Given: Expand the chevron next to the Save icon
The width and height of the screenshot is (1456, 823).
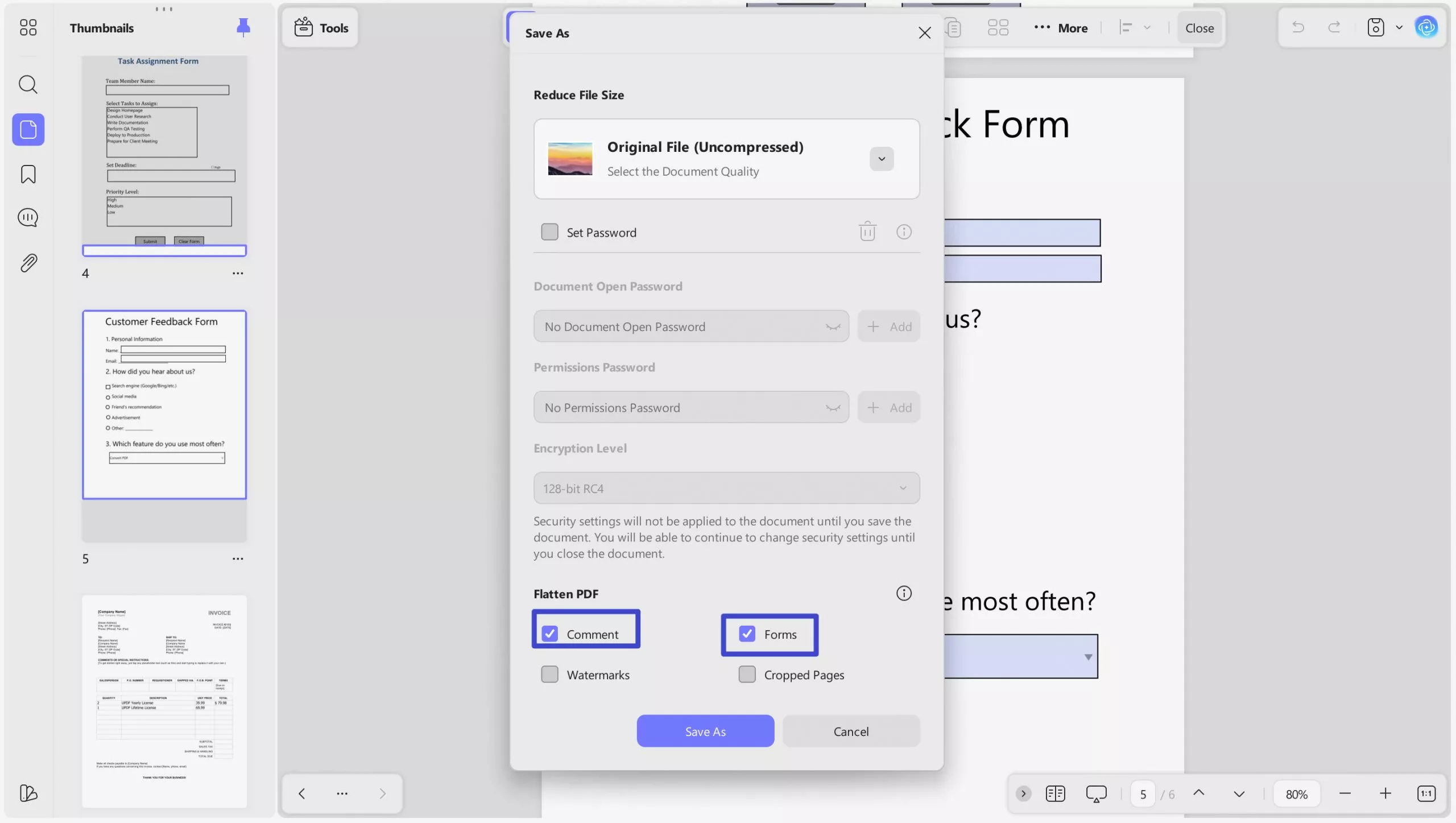Looking at the screenshot, I should (1400, 27).
